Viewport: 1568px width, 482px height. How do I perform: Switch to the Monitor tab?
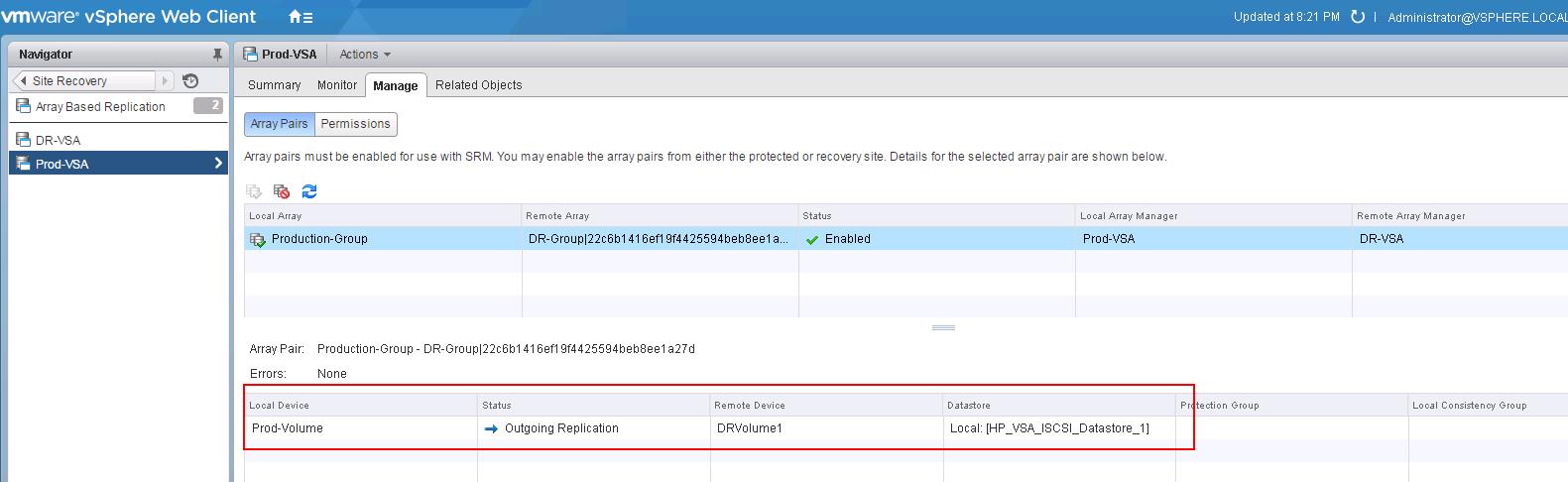pos(337,85)
